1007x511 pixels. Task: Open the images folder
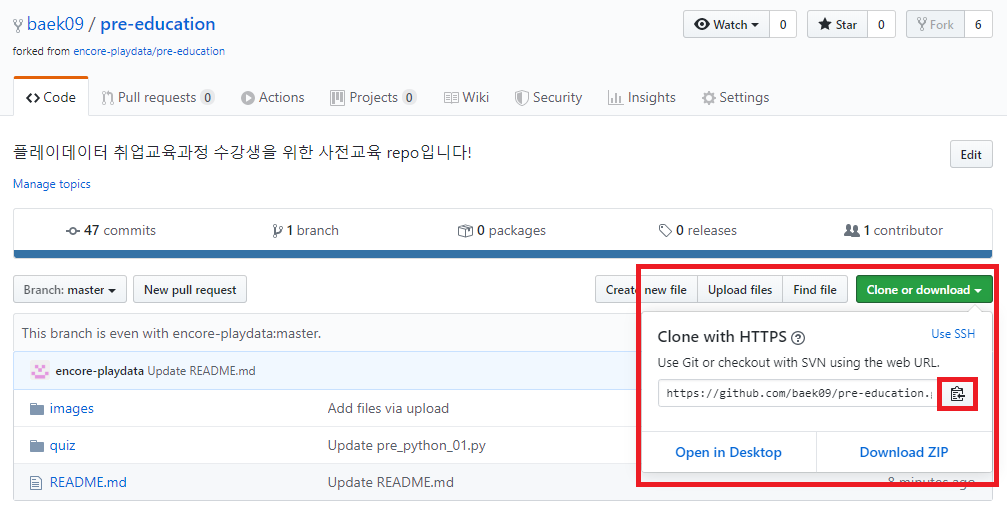pos(71,409)
